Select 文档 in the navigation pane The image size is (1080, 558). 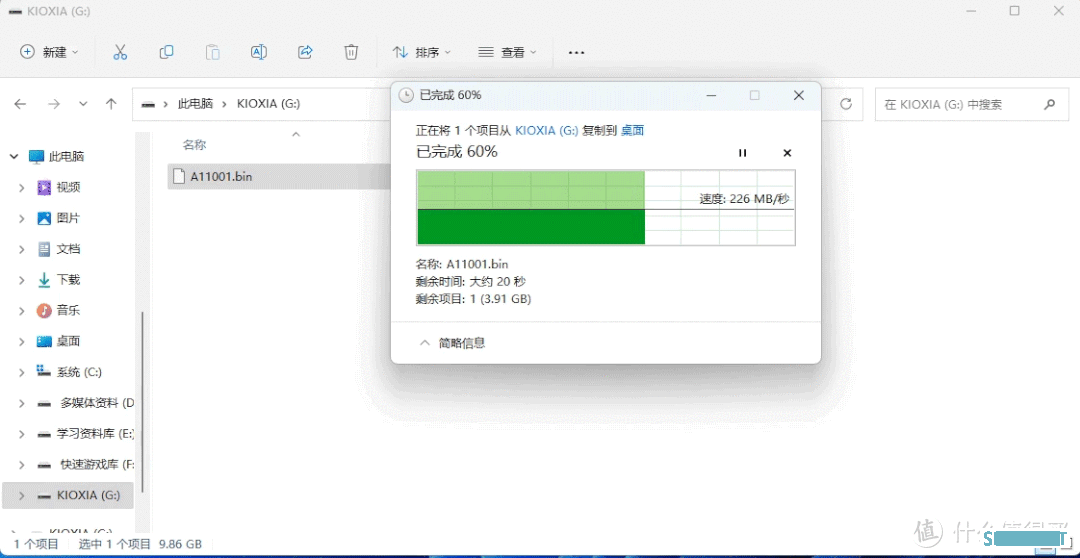click(69, 249)
